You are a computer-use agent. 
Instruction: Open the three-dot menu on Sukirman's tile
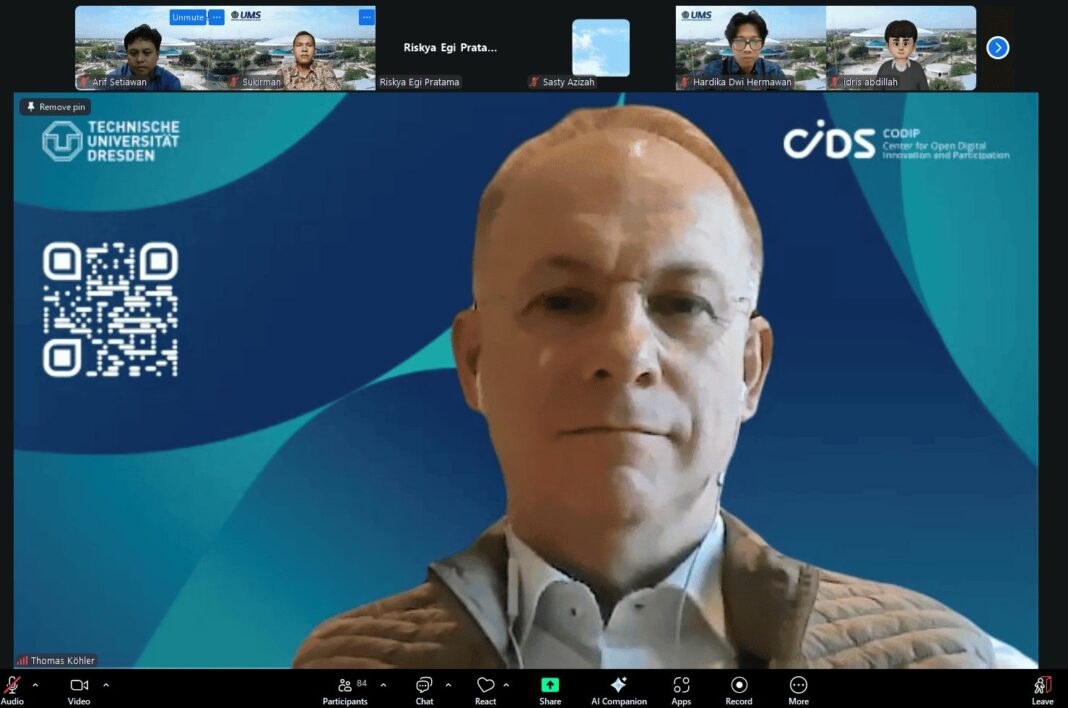pos(366,17)
